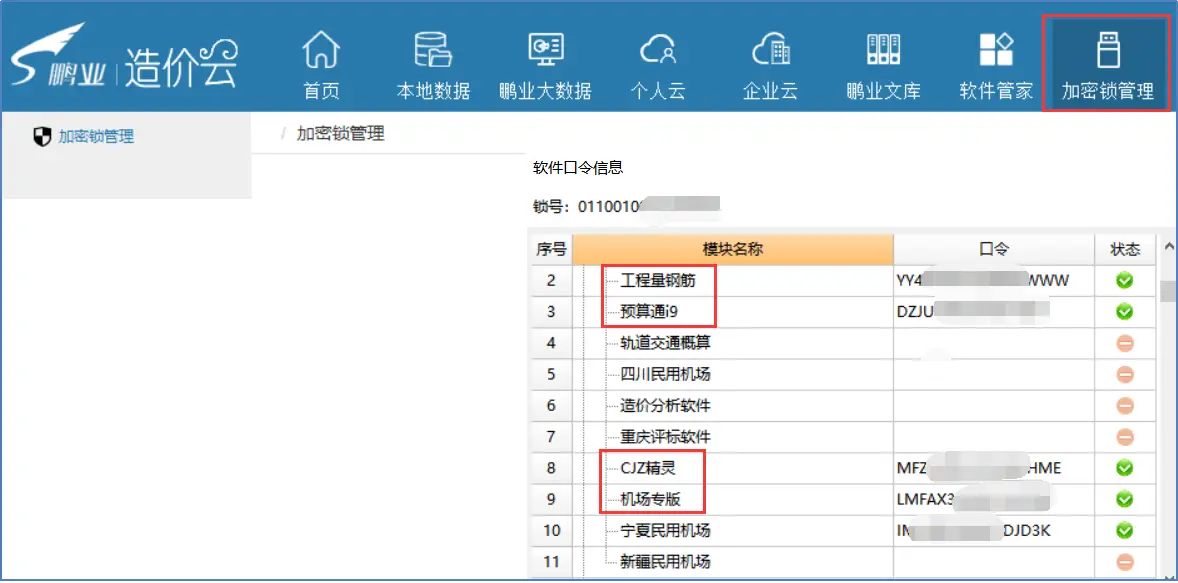Sort by the 状态 column header
This screenshot has height=583, width=1178.
tap(1126, 249)
